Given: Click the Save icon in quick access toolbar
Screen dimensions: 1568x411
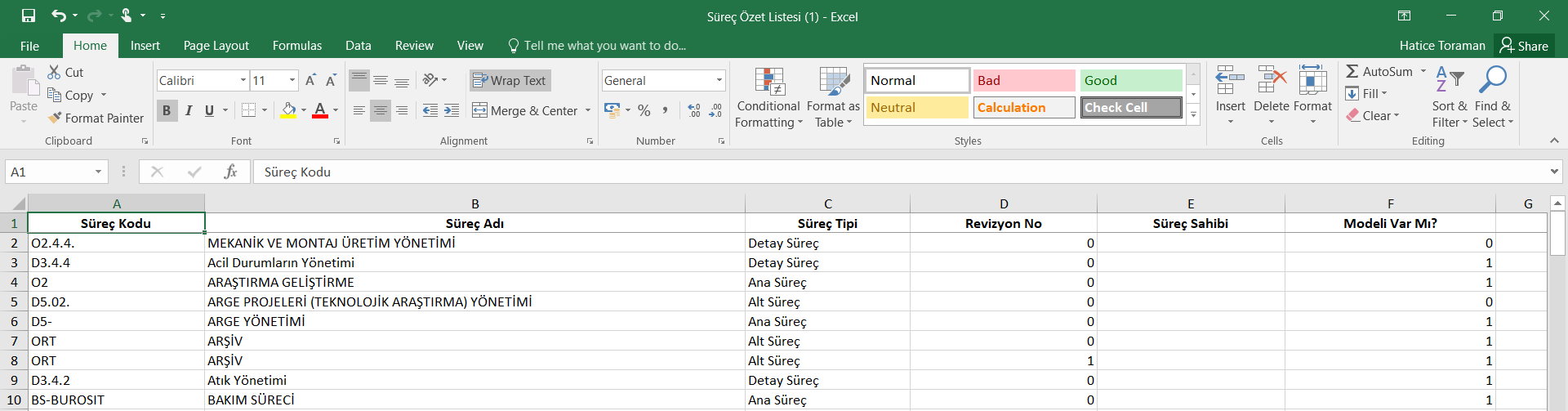Looking at the screenshot, I should [x=29, y=16].
